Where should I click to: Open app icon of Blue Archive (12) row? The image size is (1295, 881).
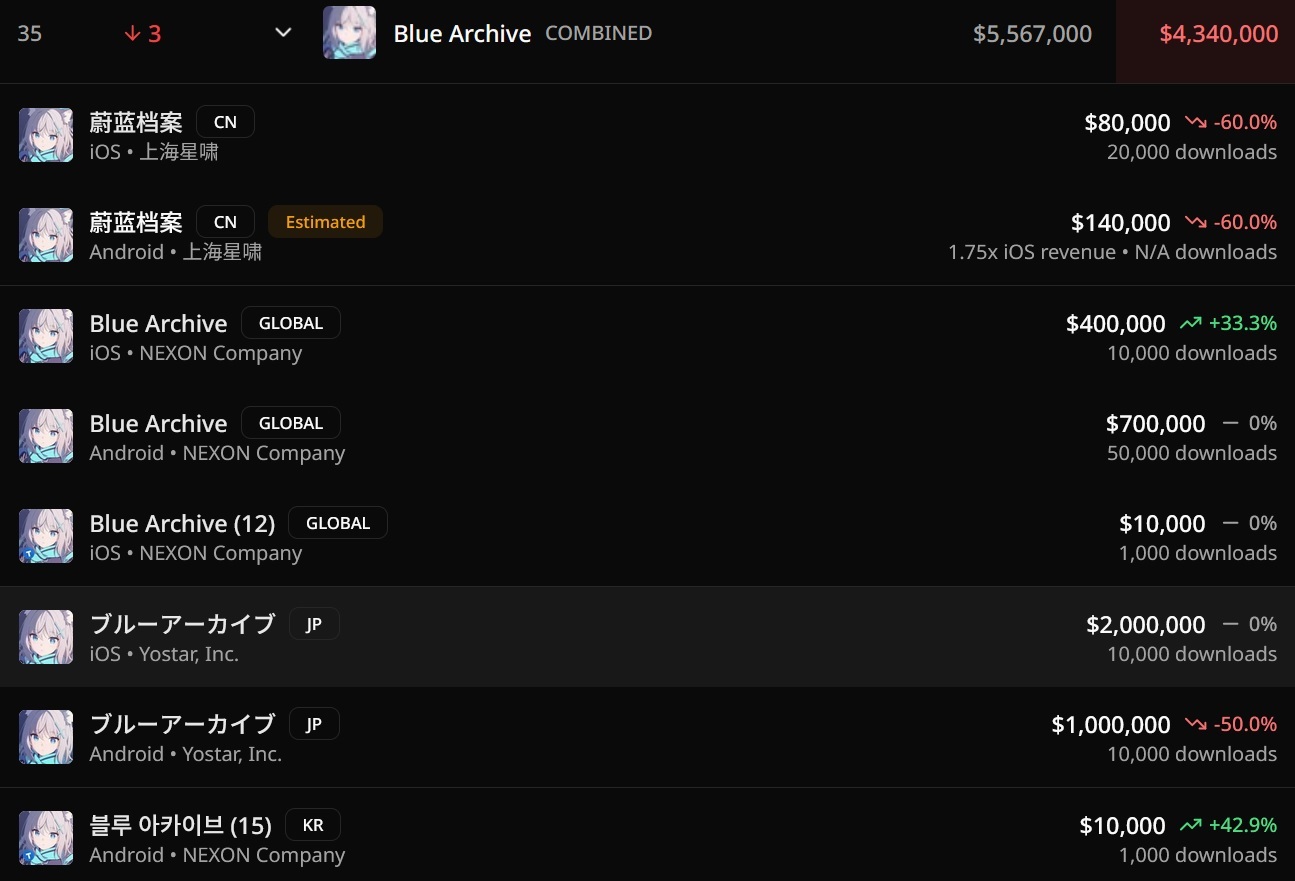[x=46, y=536]
